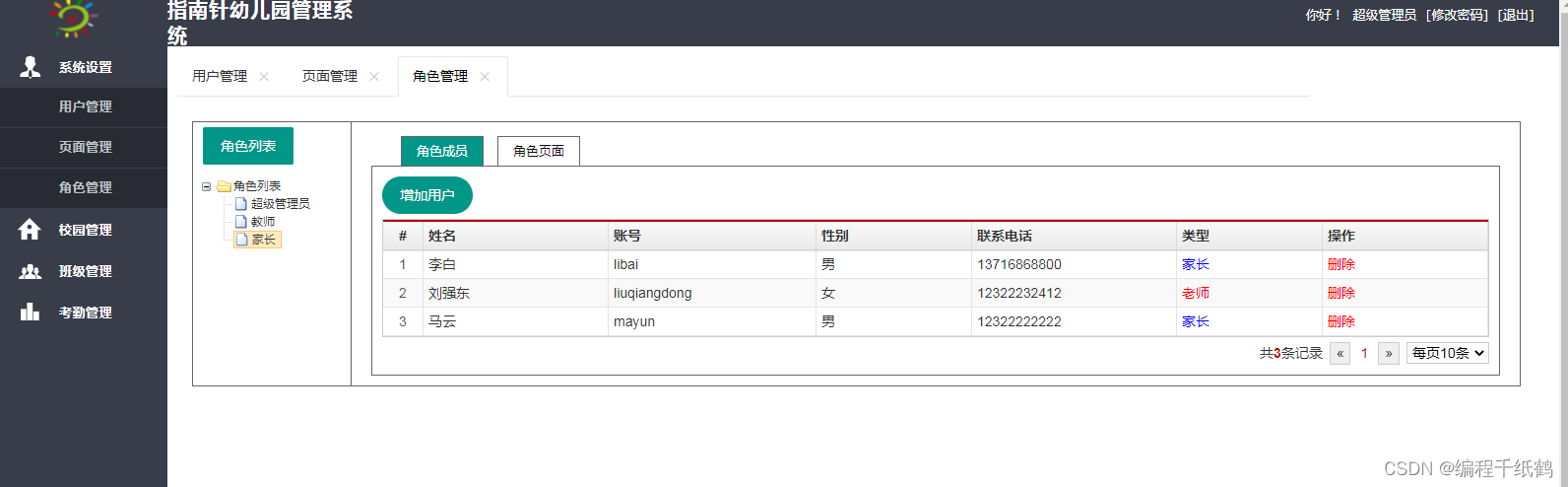The width and height of the screenshot is (1568, 487).
Task: Click the 校园管理 house icon
Action: pos(30,229)
